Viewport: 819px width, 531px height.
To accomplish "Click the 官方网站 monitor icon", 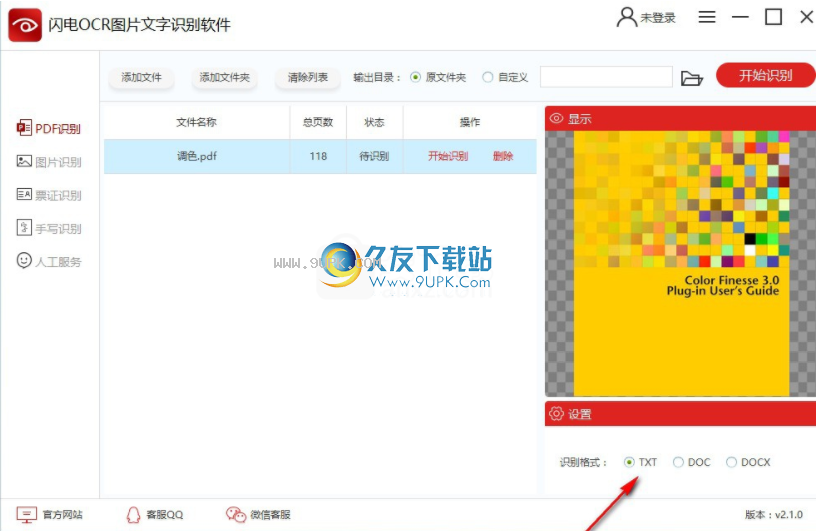I will (27, 514).
